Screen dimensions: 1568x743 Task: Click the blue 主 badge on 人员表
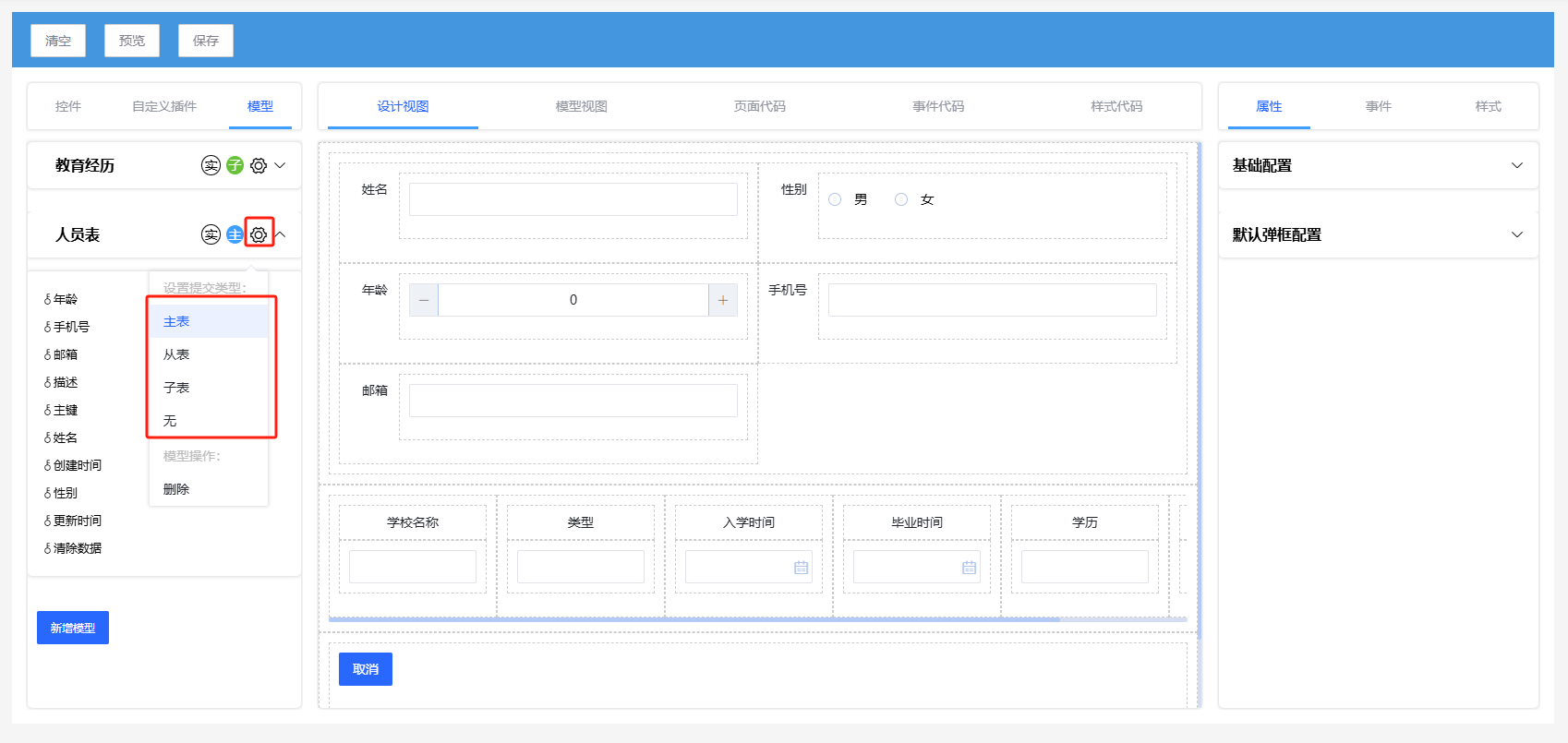tap(235, 234)
